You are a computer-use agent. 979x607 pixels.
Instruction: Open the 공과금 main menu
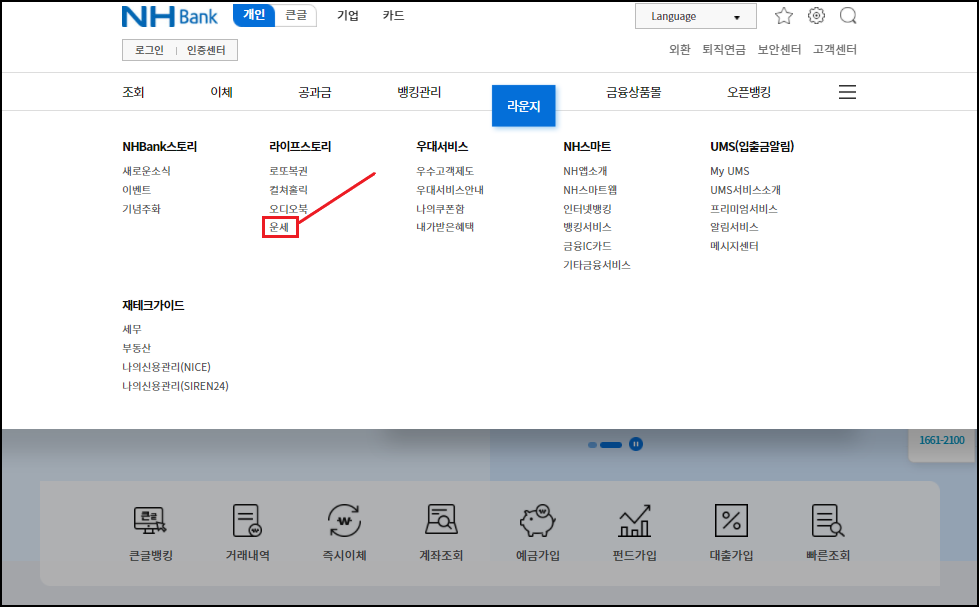[x=315, y=92]
